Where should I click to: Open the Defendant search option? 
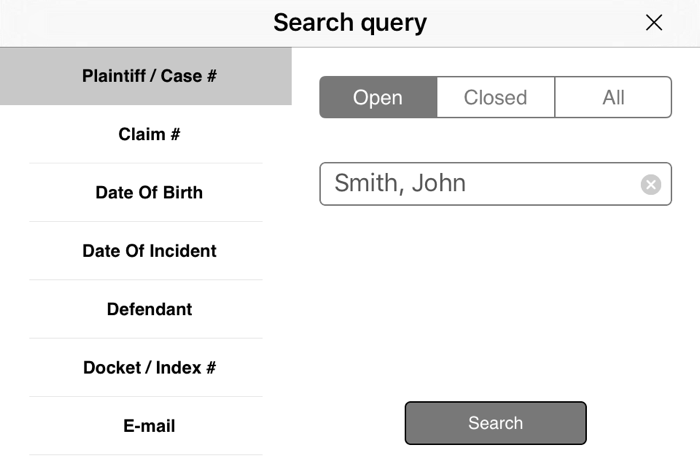149,309
